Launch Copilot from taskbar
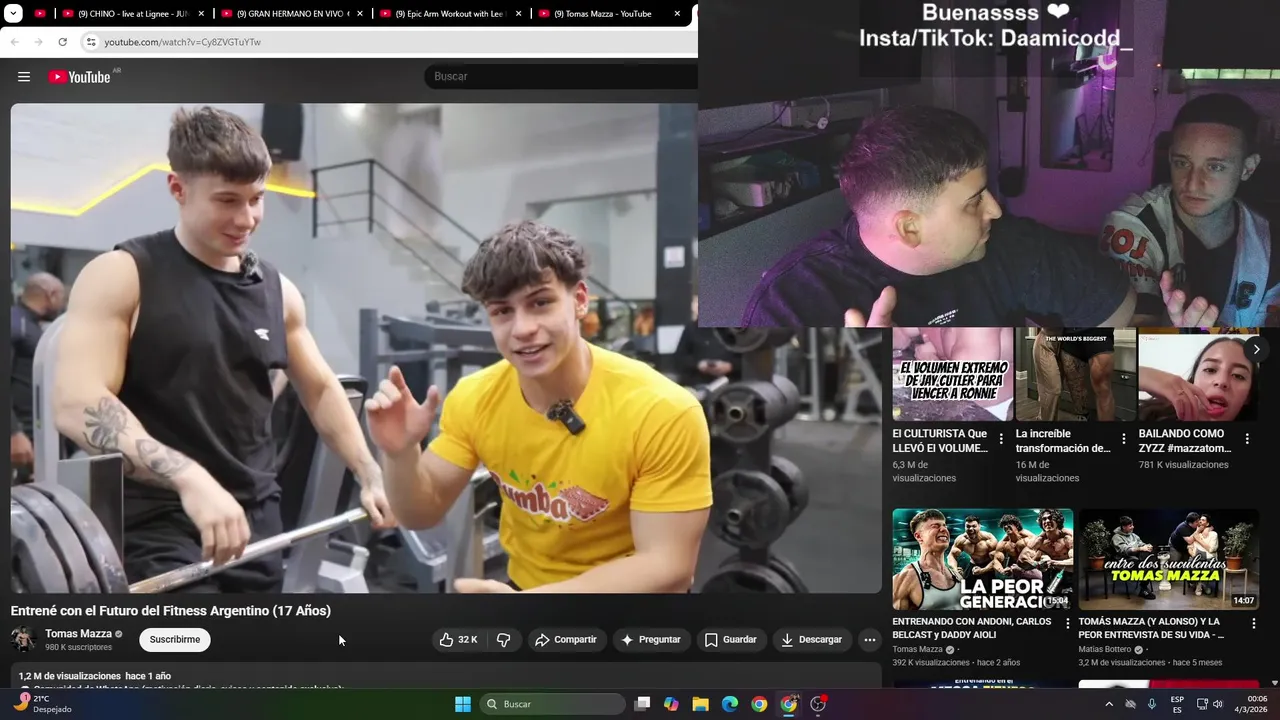 coord(671,704)
